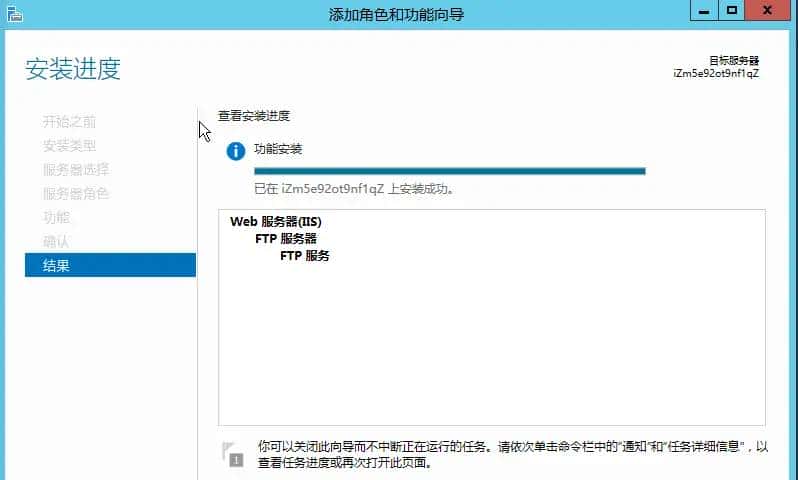Select the 服务器角色 step
The width and height of the screenshot is (798, 480).
coord(76,193)
